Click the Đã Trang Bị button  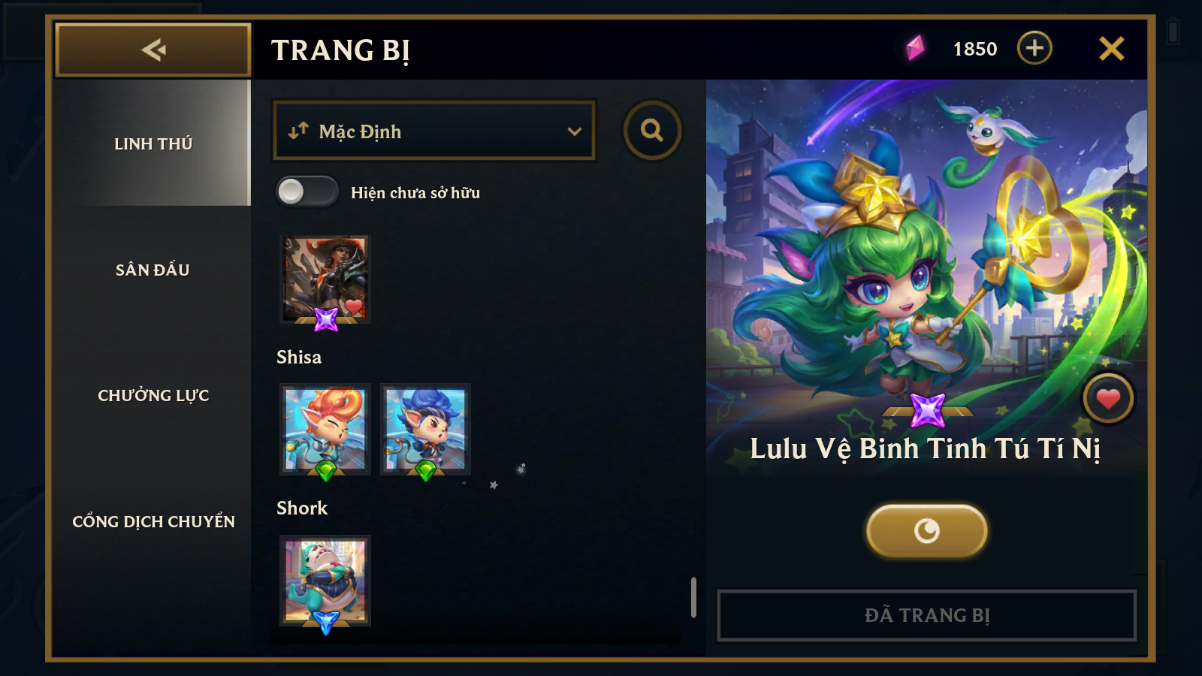point(927,615)
